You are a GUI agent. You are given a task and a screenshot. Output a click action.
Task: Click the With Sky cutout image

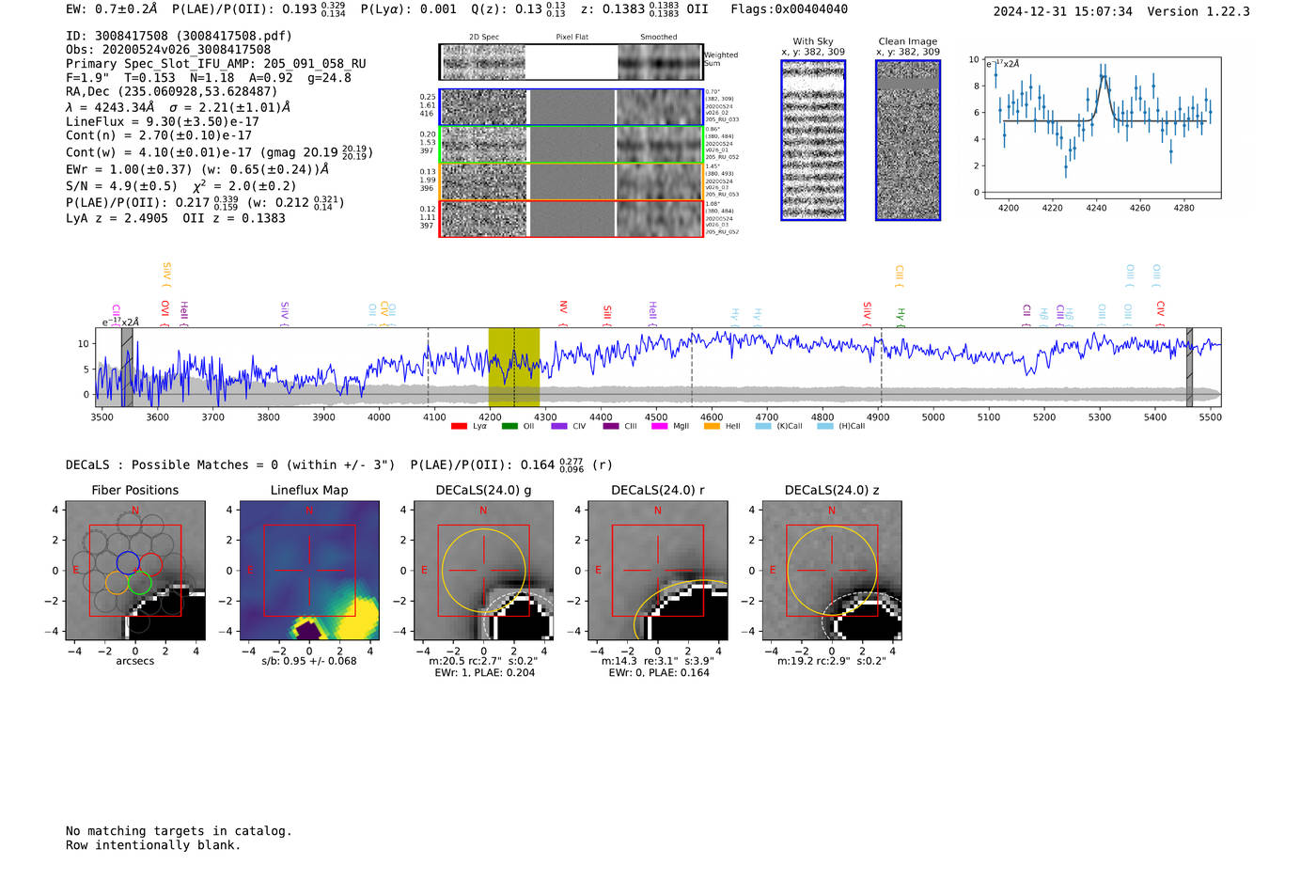(x=813, y=140)
